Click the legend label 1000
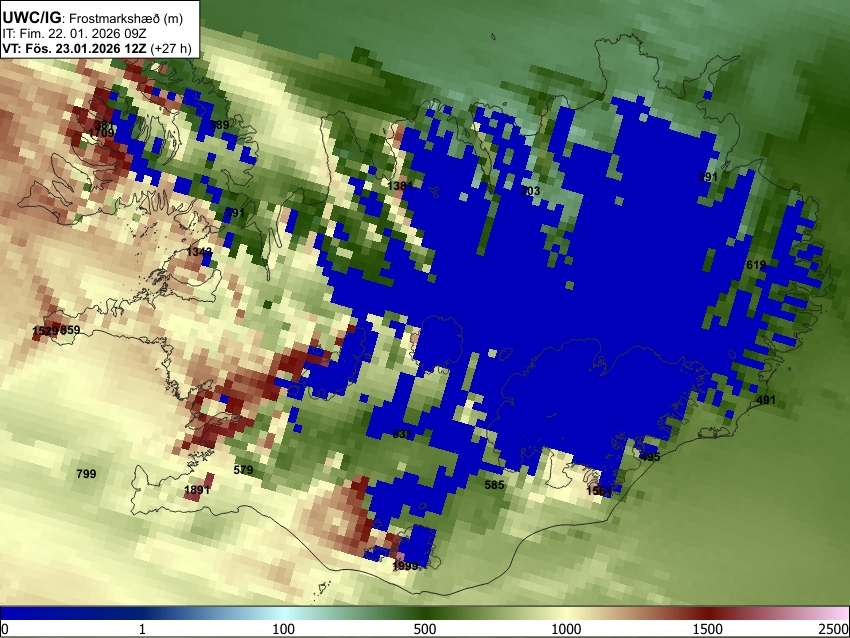The width and height of the screenshot is (850, 638). 566,629
